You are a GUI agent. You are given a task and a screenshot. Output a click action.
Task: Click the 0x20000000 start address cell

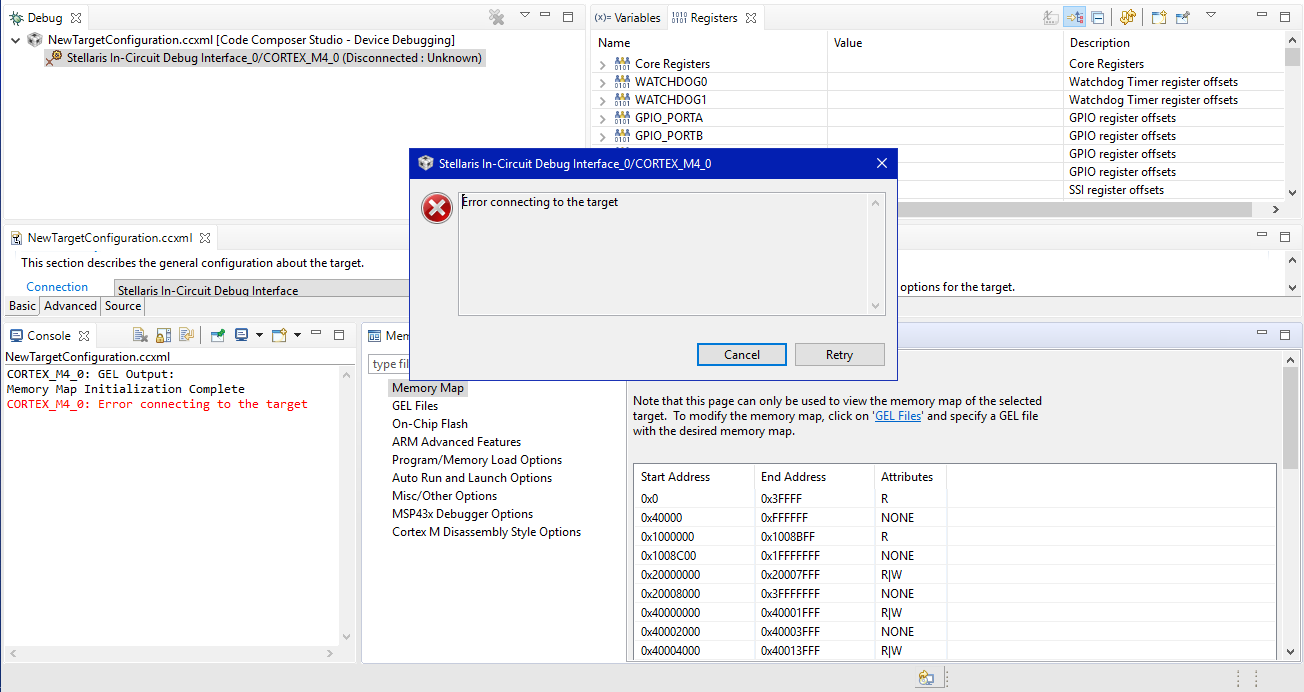click(x=694, y=575)
